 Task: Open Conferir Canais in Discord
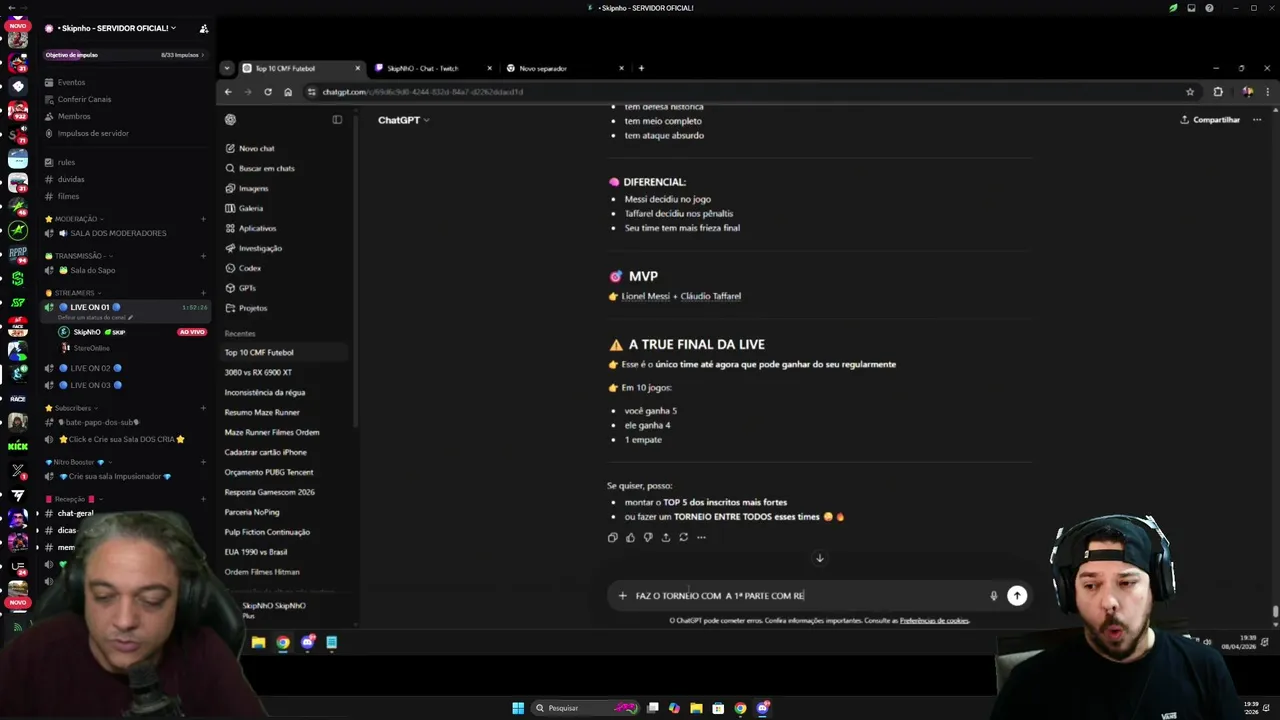click(x=84, y=99)
